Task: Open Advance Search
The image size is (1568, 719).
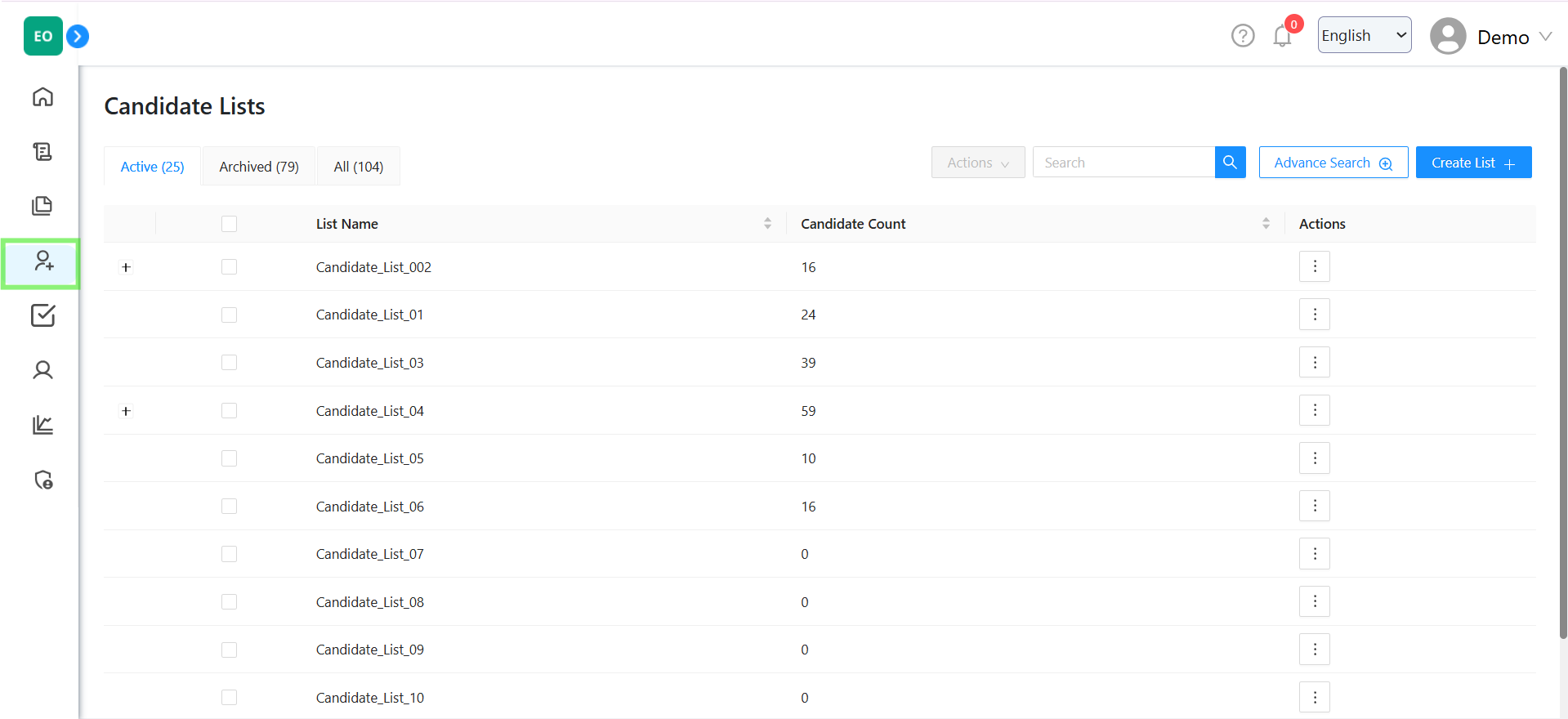Action: [1332, 163]
